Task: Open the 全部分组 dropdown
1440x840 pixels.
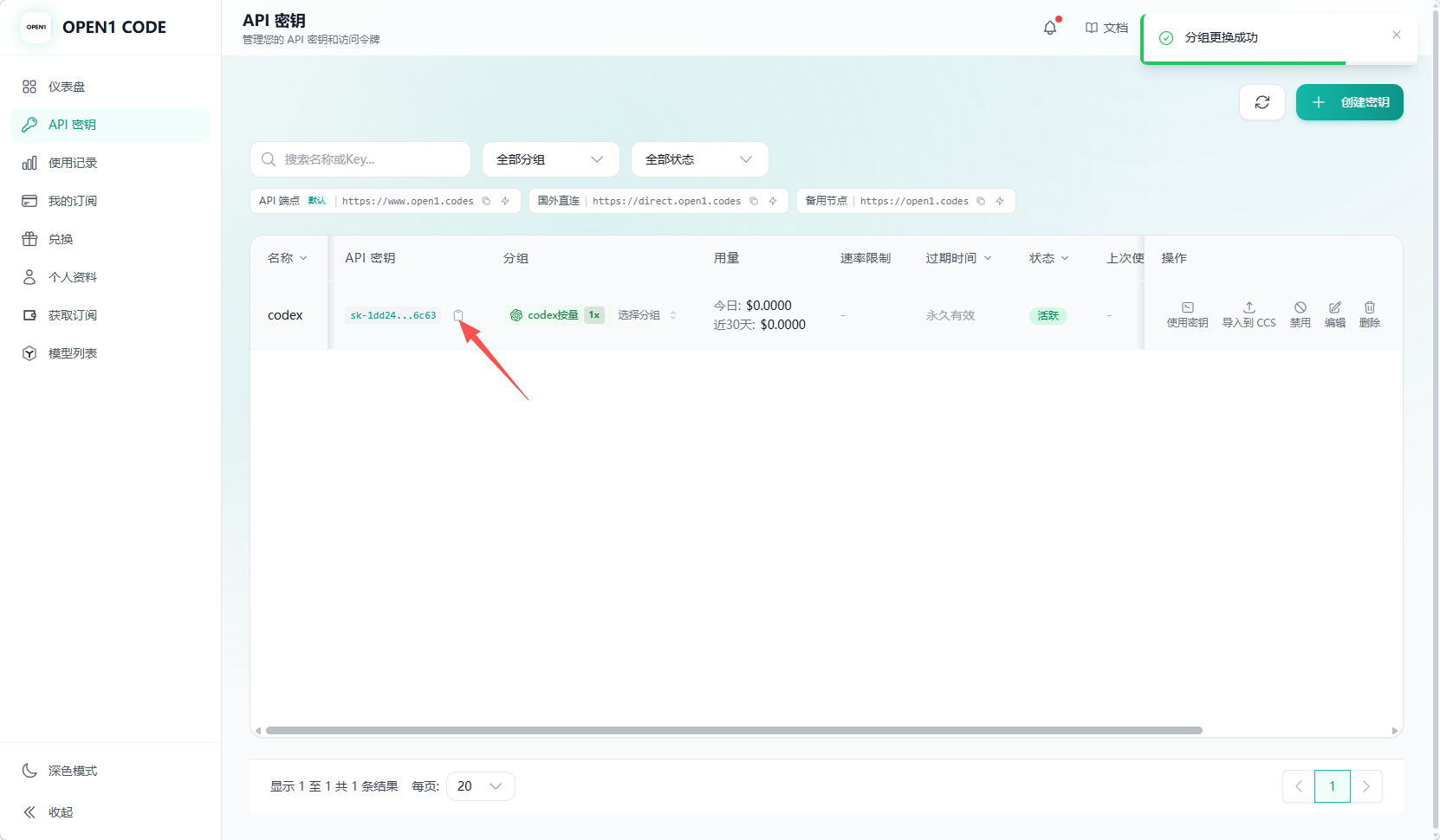Action: [x=549, y=158]
